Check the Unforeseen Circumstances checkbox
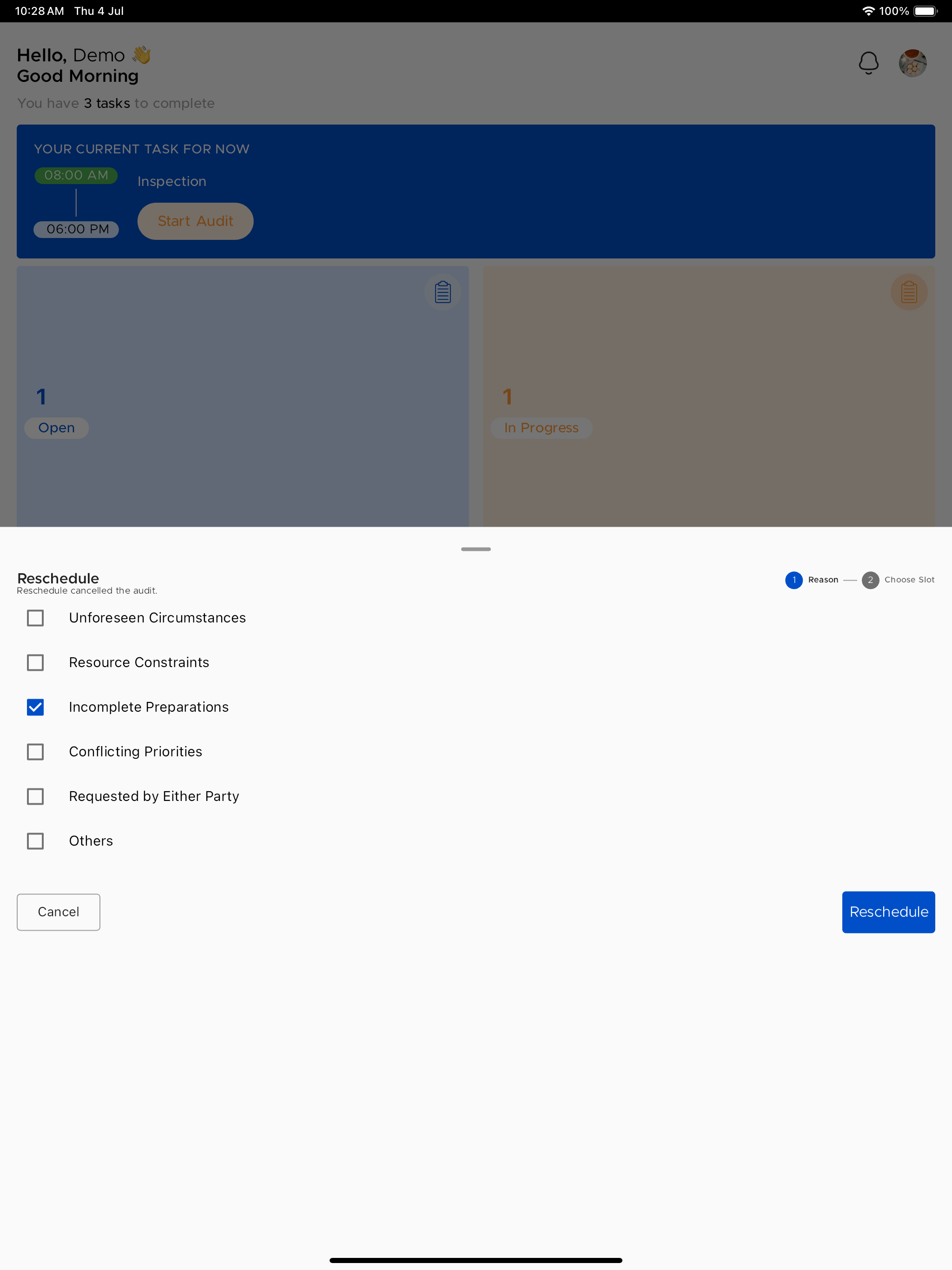Viewport: 952px width, 1270px height. [x=36, y=618]
